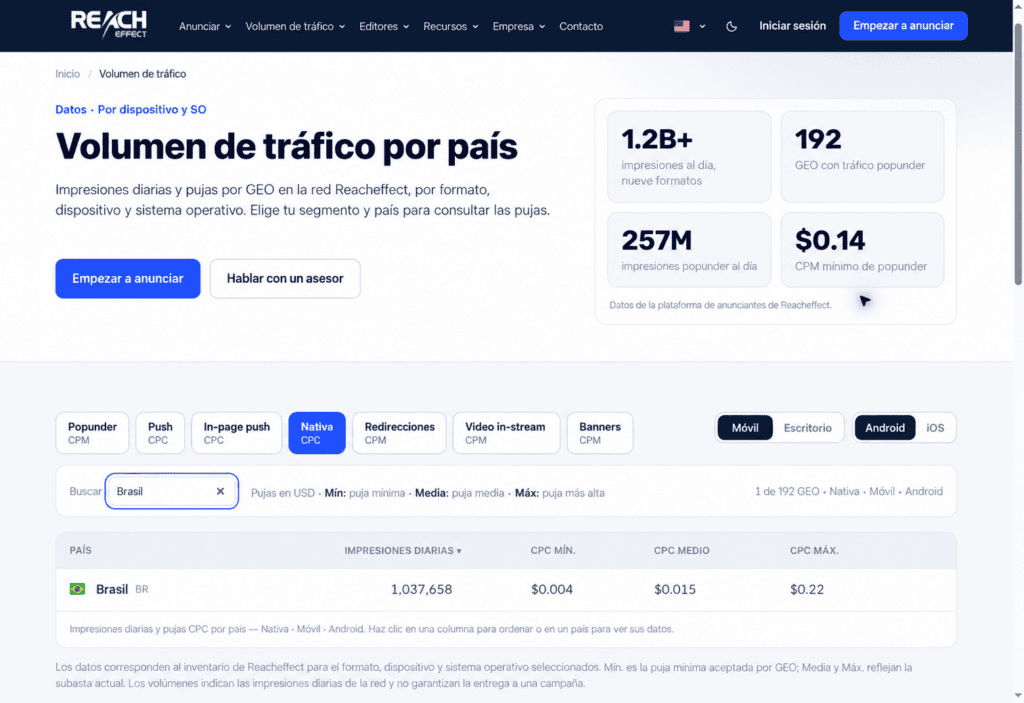Screen dimensions: 1024x703
Task: Click the $0.22 maximum CPC value
Action: pos(807,589)
